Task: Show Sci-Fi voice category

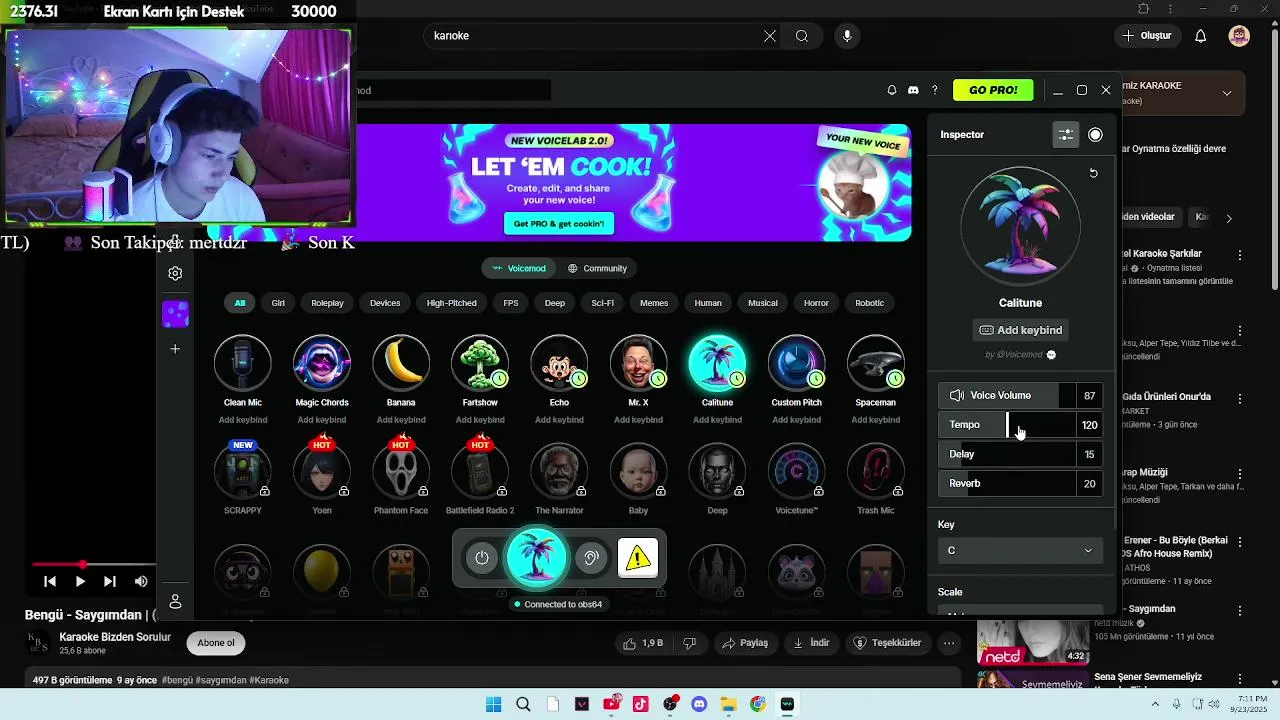Action: tap(603, 303)
